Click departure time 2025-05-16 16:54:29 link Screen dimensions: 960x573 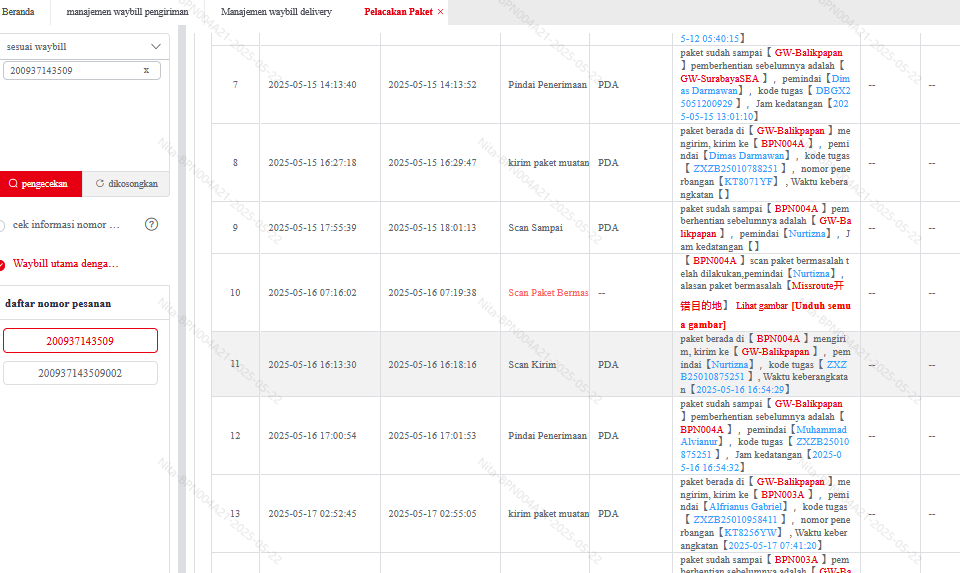(x=740, y=389)
